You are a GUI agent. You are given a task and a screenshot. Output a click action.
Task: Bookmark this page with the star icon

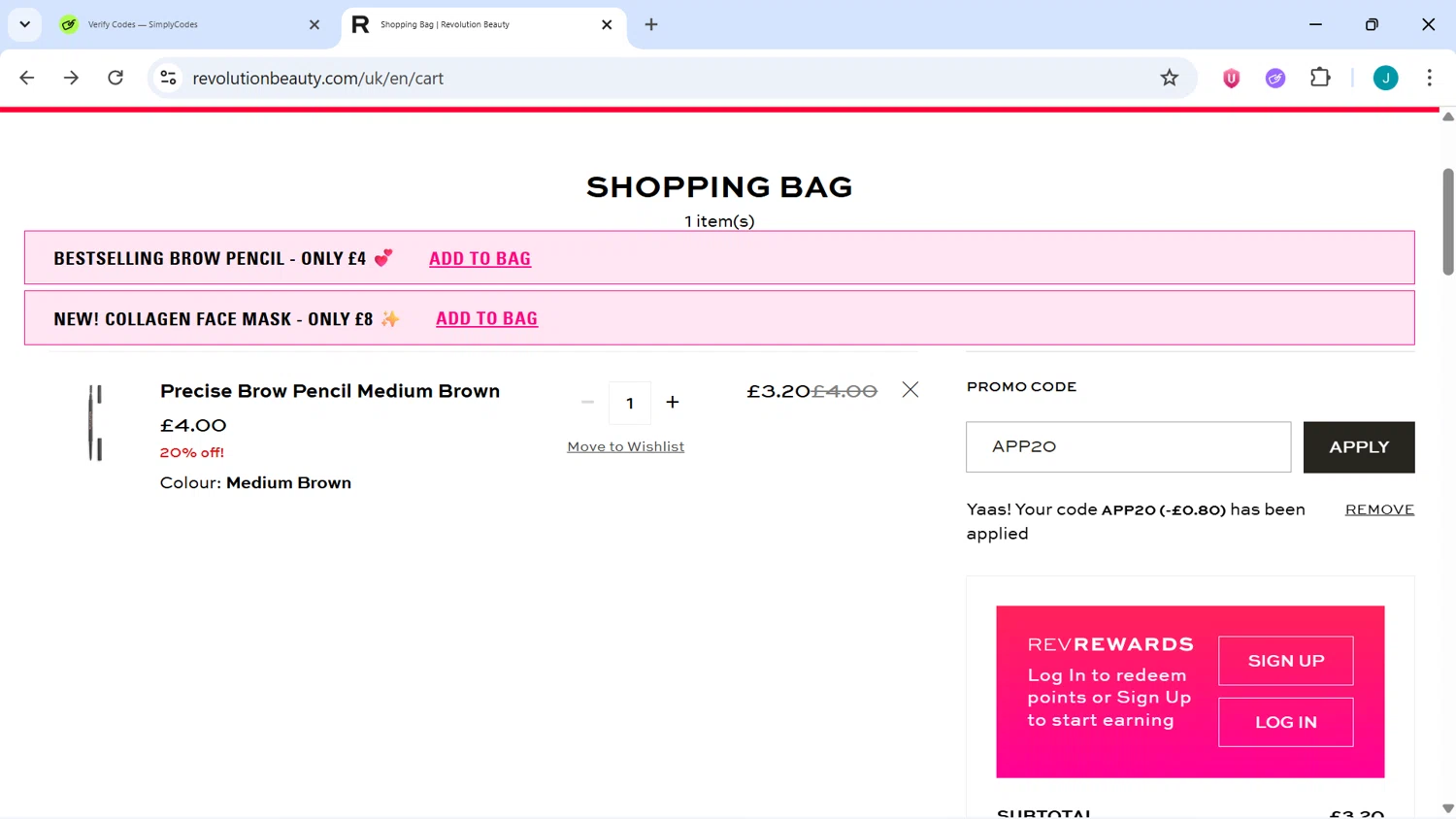[x=1169, y=78]
